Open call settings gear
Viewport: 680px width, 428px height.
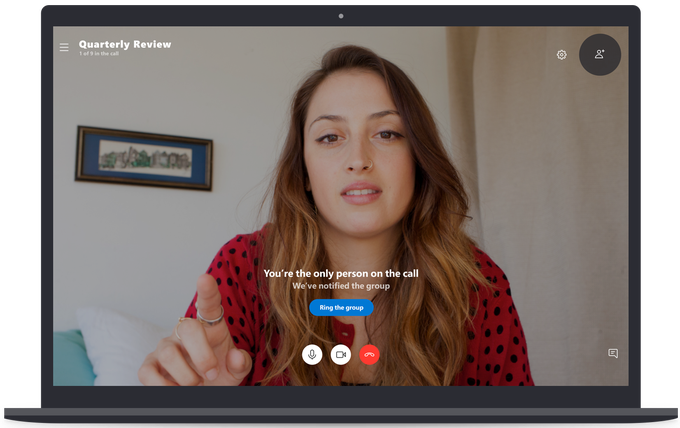pos(562,55)
